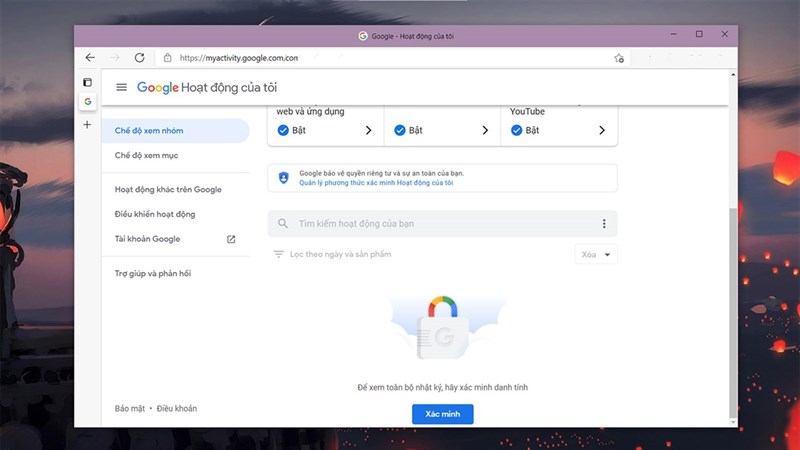This screenshot has width=800, height=450.
Task: Maximize the browser window
Action: (699, 34)
